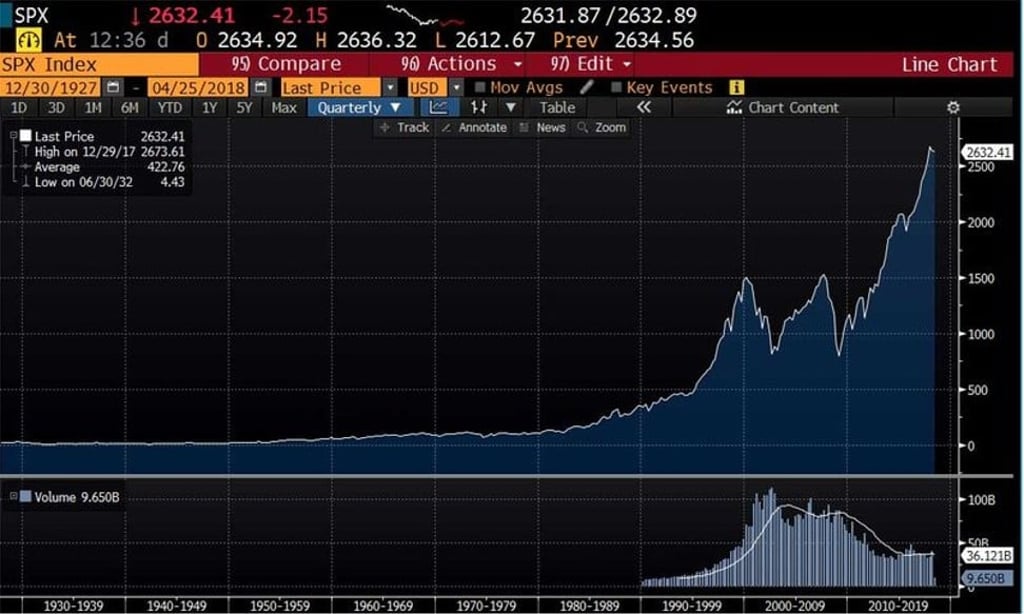Click the yellow information icon beside Key Events

735,88
